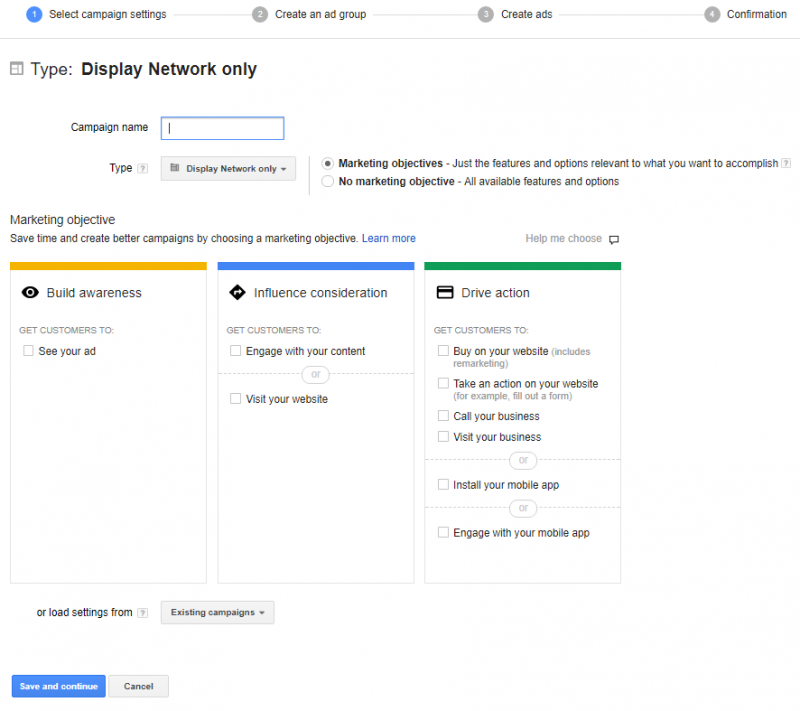Screen dimensions: 800x711
Task: Select the No marketing objective radio button
Action: tap(328, 181)
